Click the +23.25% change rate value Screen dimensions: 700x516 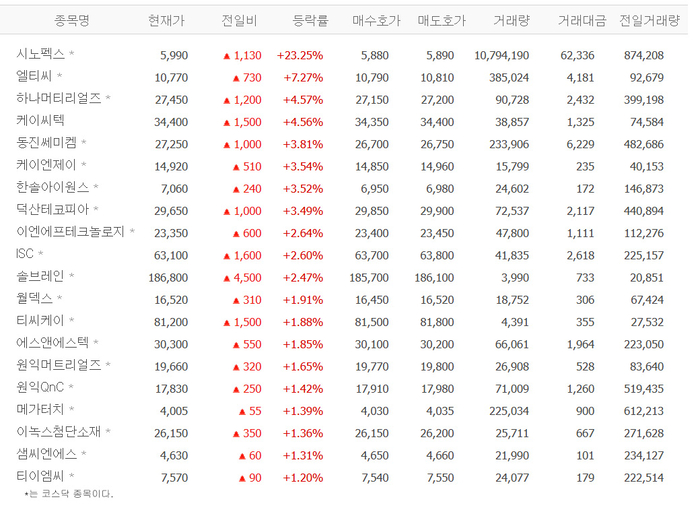click(x=300, y=55)
